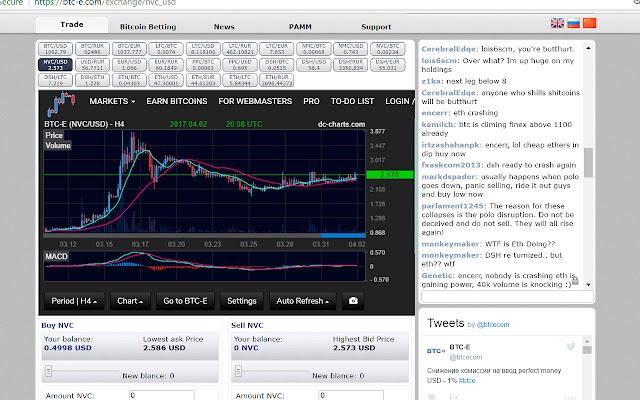Select the USD/RUR pair button

(92, 64)
